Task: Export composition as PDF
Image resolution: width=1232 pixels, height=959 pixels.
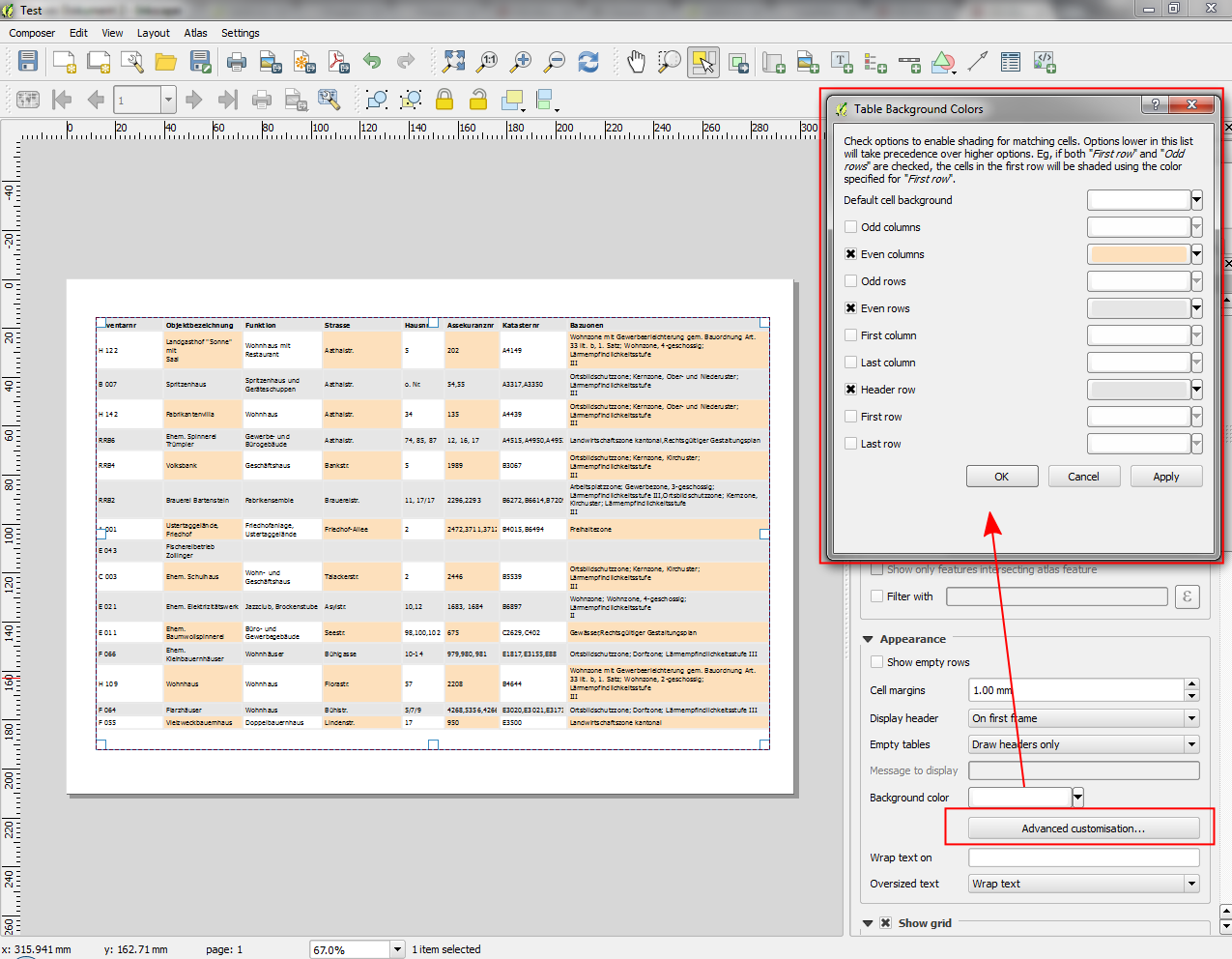Action: [337, 62]
